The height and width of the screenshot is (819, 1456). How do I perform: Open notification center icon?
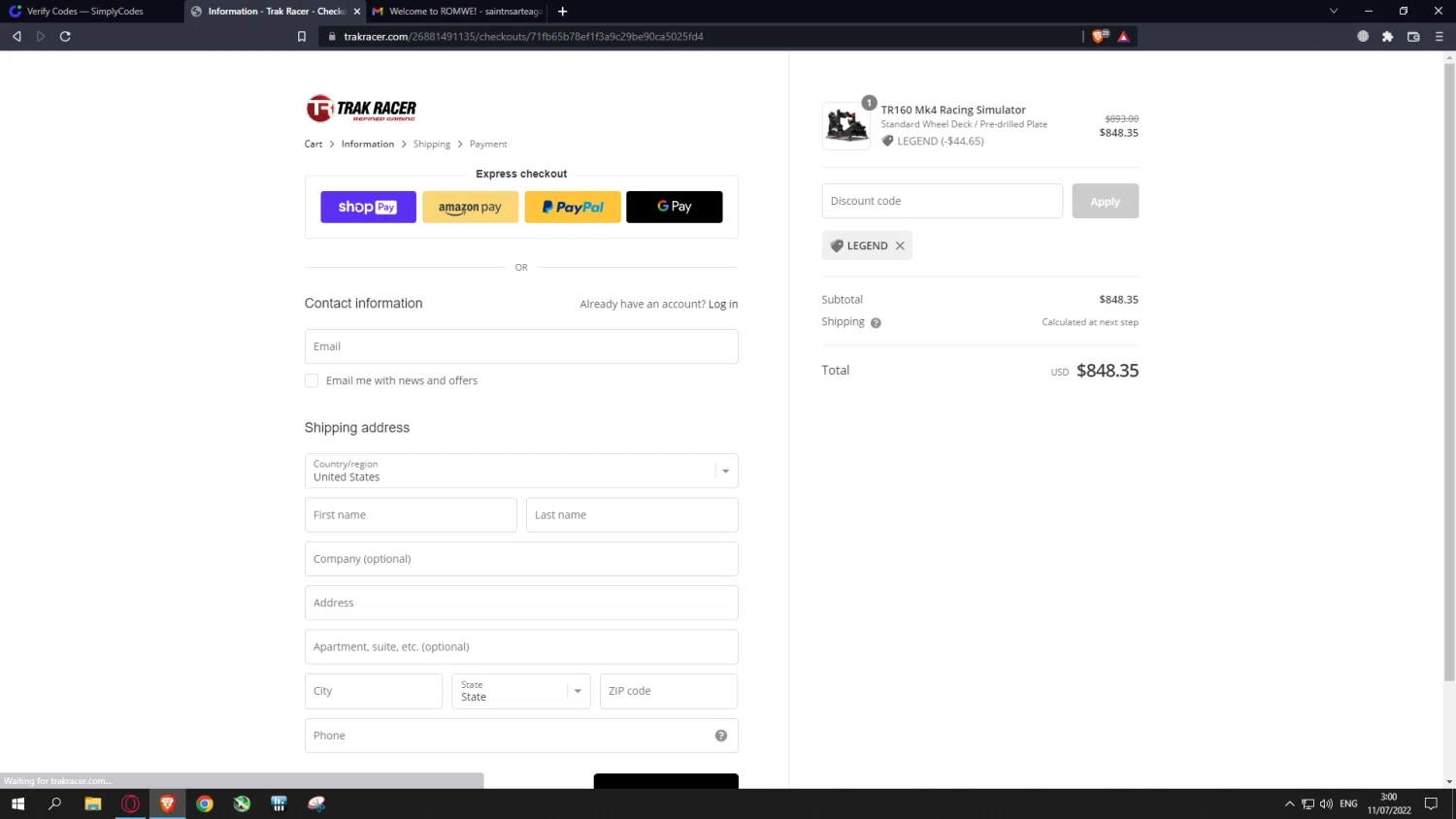[1431, 803]
